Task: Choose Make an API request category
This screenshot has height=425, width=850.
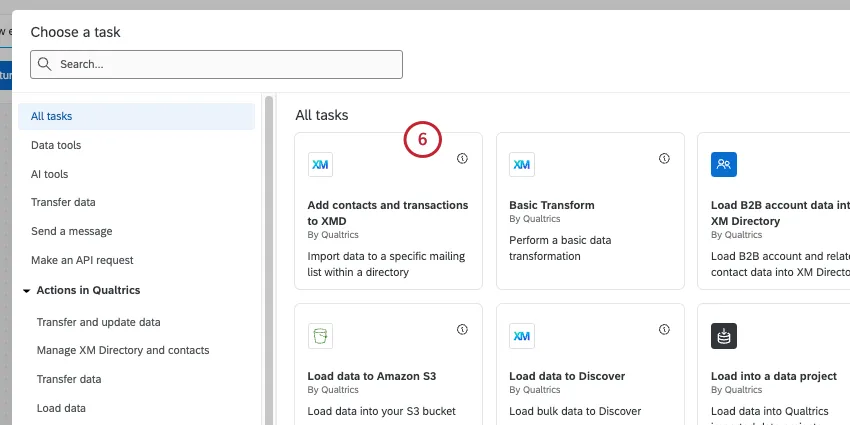Action: (x=82, y=260)
